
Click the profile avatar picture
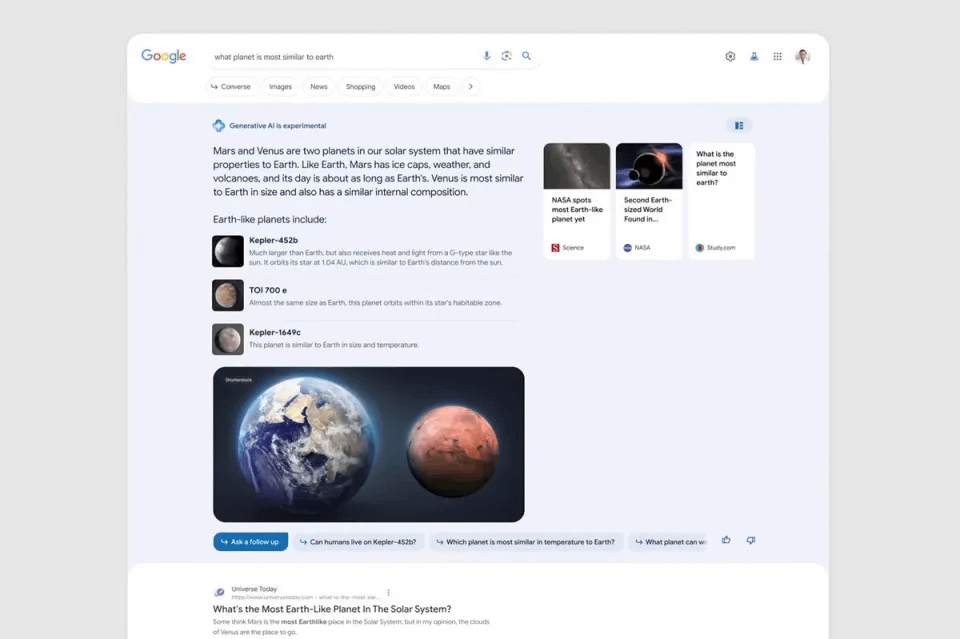[802, 57]
